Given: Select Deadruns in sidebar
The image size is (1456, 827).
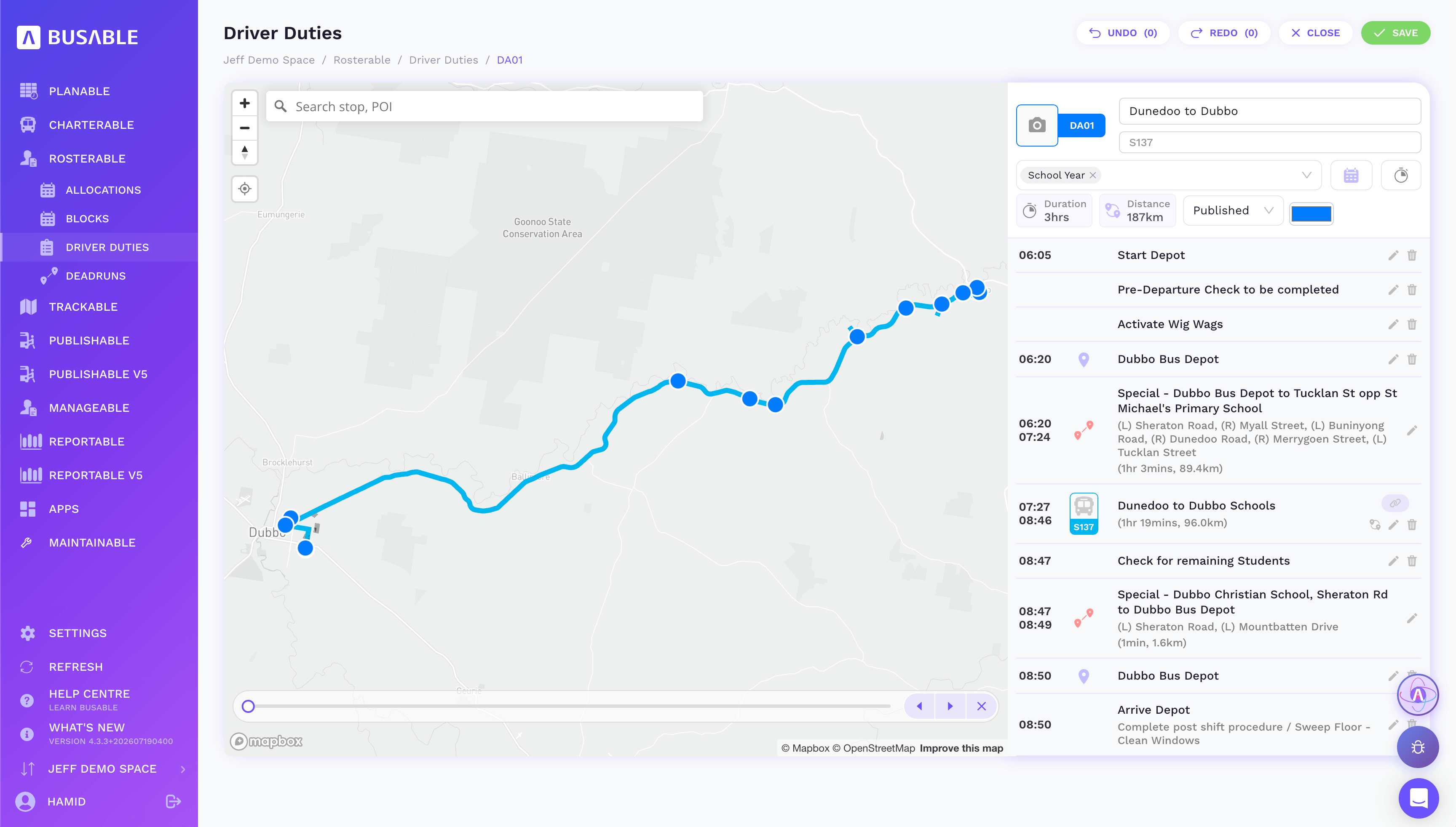Looking at the screenshot, I should click(99, 276).
